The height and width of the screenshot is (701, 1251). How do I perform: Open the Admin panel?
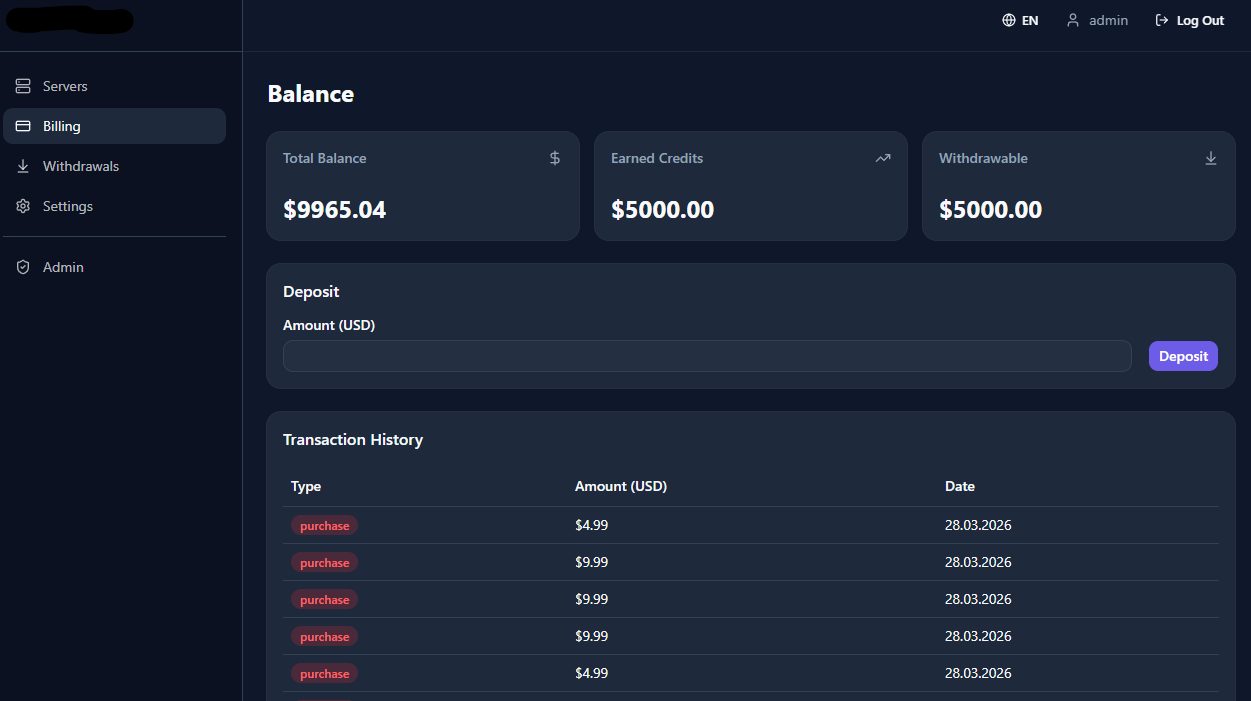(x=63, y=267)
